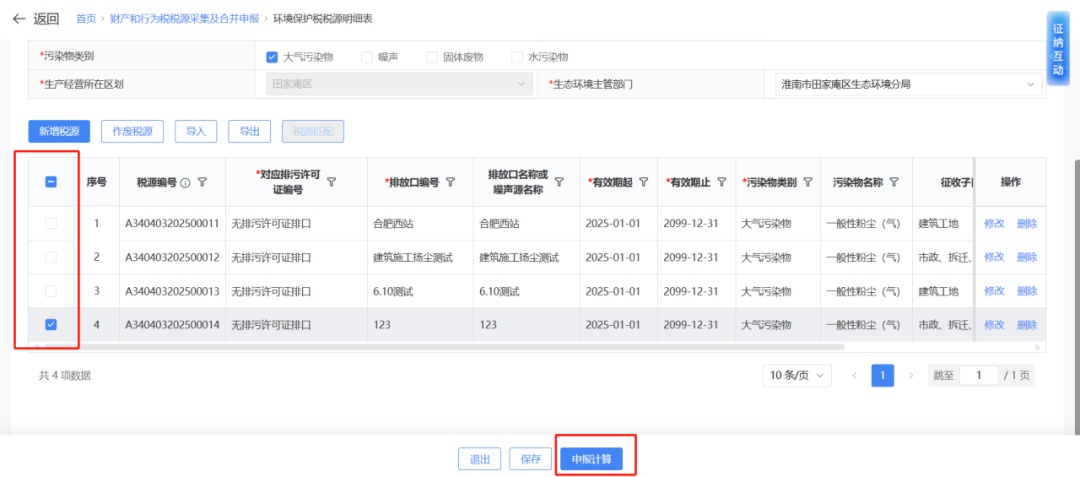
Task: Open the 10条/页 page size dropdown
Action: click(796, 375)
